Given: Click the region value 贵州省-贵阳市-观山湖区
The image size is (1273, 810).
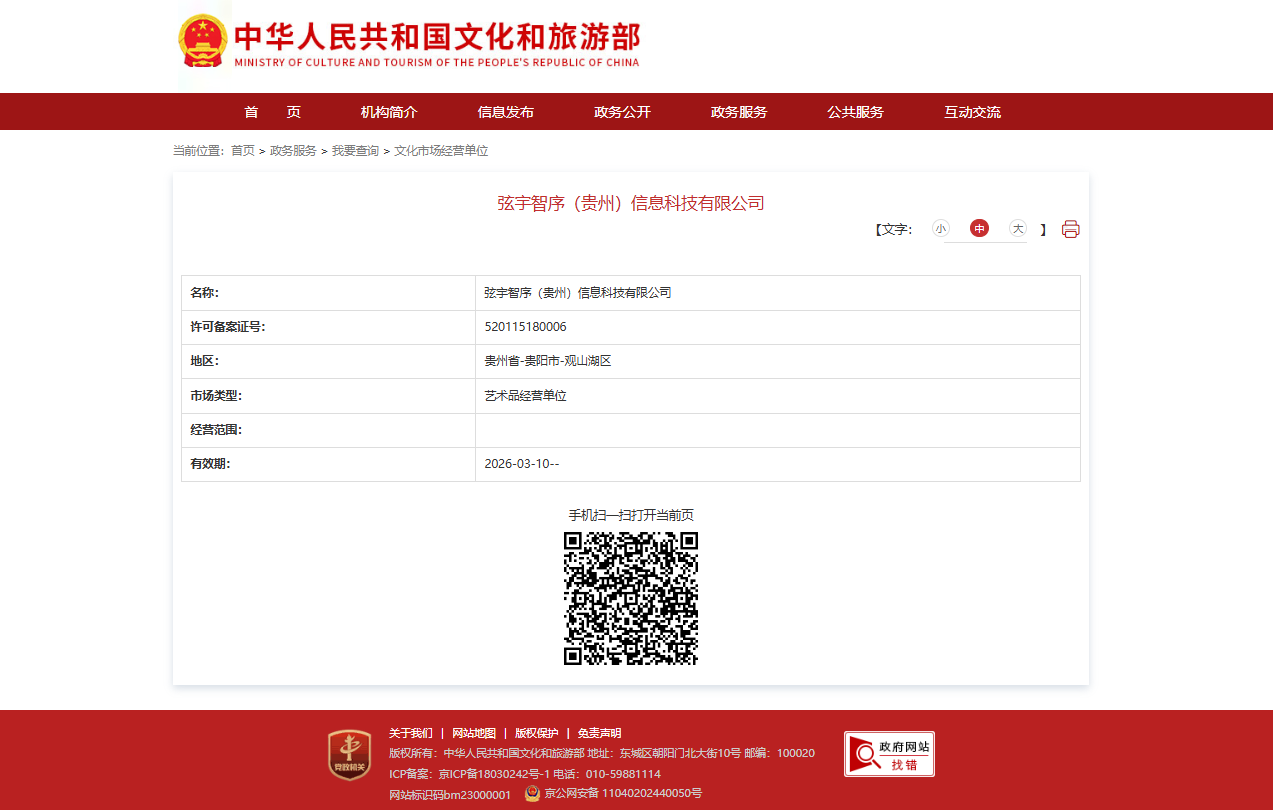Looking at the screenshot, I should pos(547,361).
